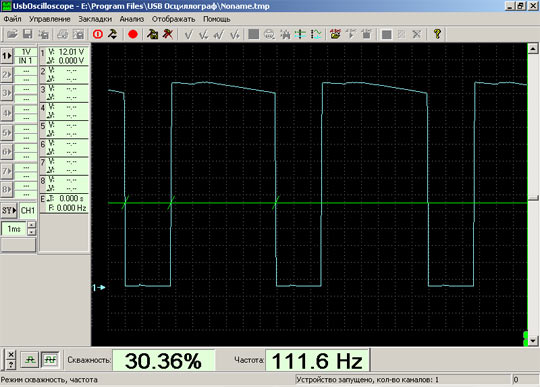Click the channel 1 zero level marker
Image resolution: width=540 pixels, height=387 pixels.
pyautogui.click(x=98, y=287)
